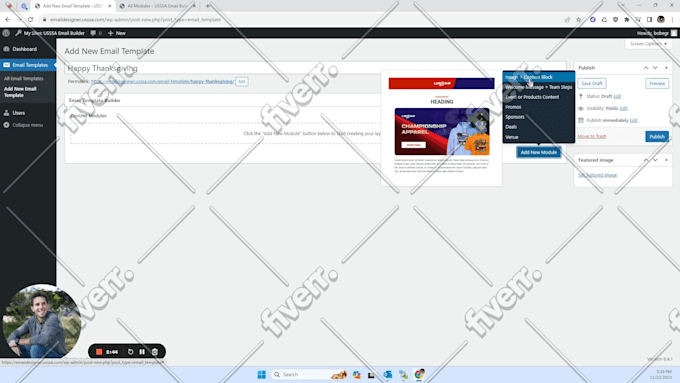Toggle the browser side panel
680x383 pixels.
coord(649,20)
